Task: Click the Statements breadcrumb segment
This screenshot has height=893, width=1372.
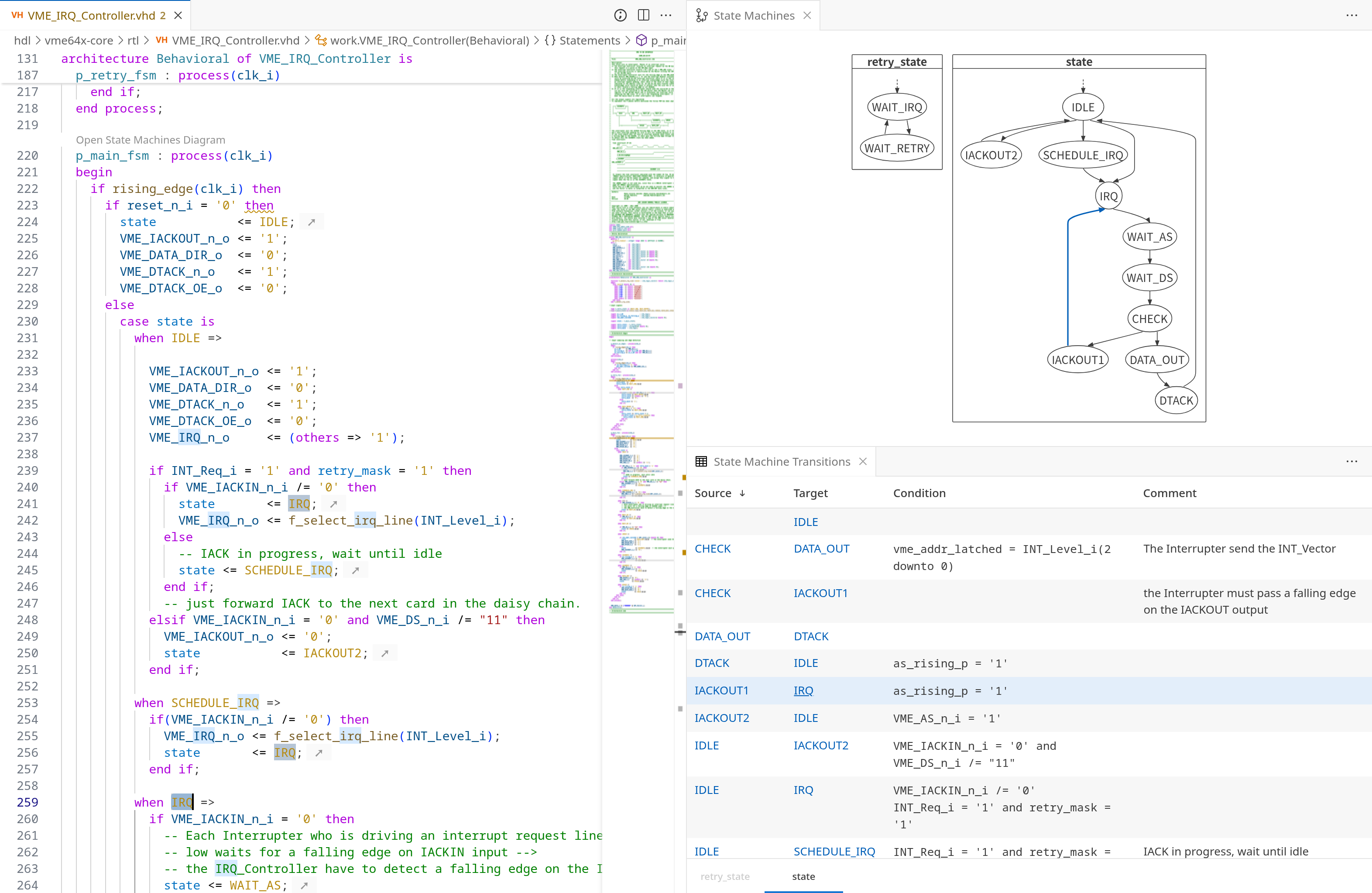Action: click(589, 40)
